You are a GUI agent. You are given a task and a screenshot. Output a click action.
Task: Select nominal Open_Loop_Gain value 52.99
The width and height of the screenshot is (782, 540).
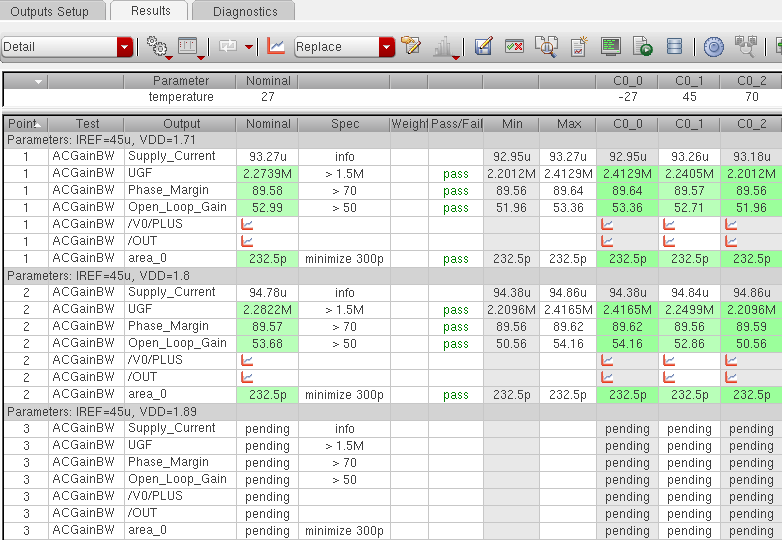click(267, 208)
